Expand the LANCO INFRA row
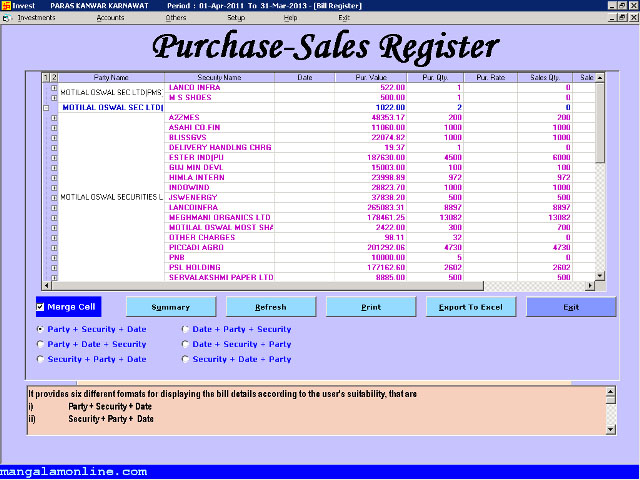 (x=54, y=87)
